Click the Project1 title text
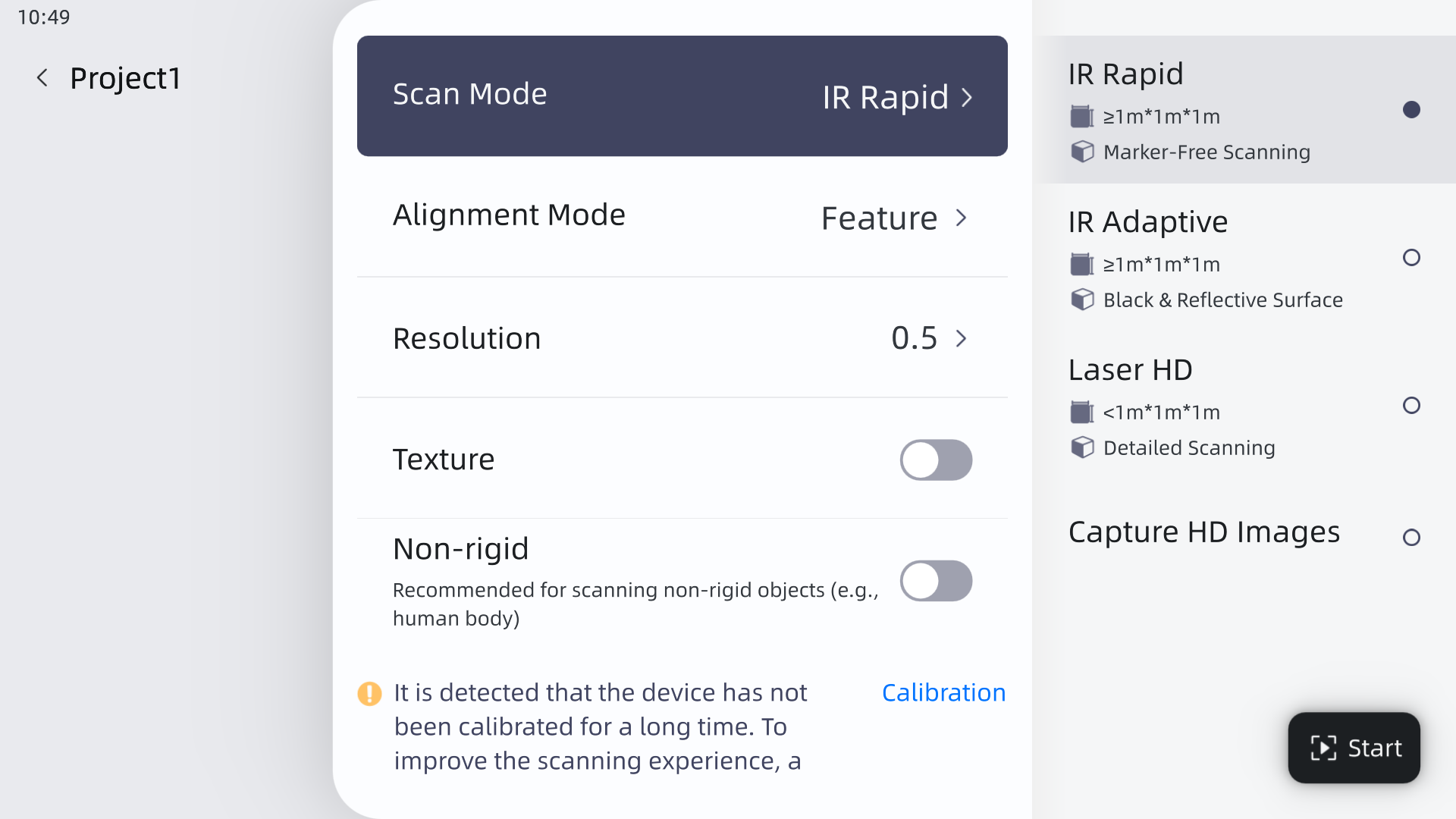This screenshot has height=819, width=1456. [x=125, y=78]
